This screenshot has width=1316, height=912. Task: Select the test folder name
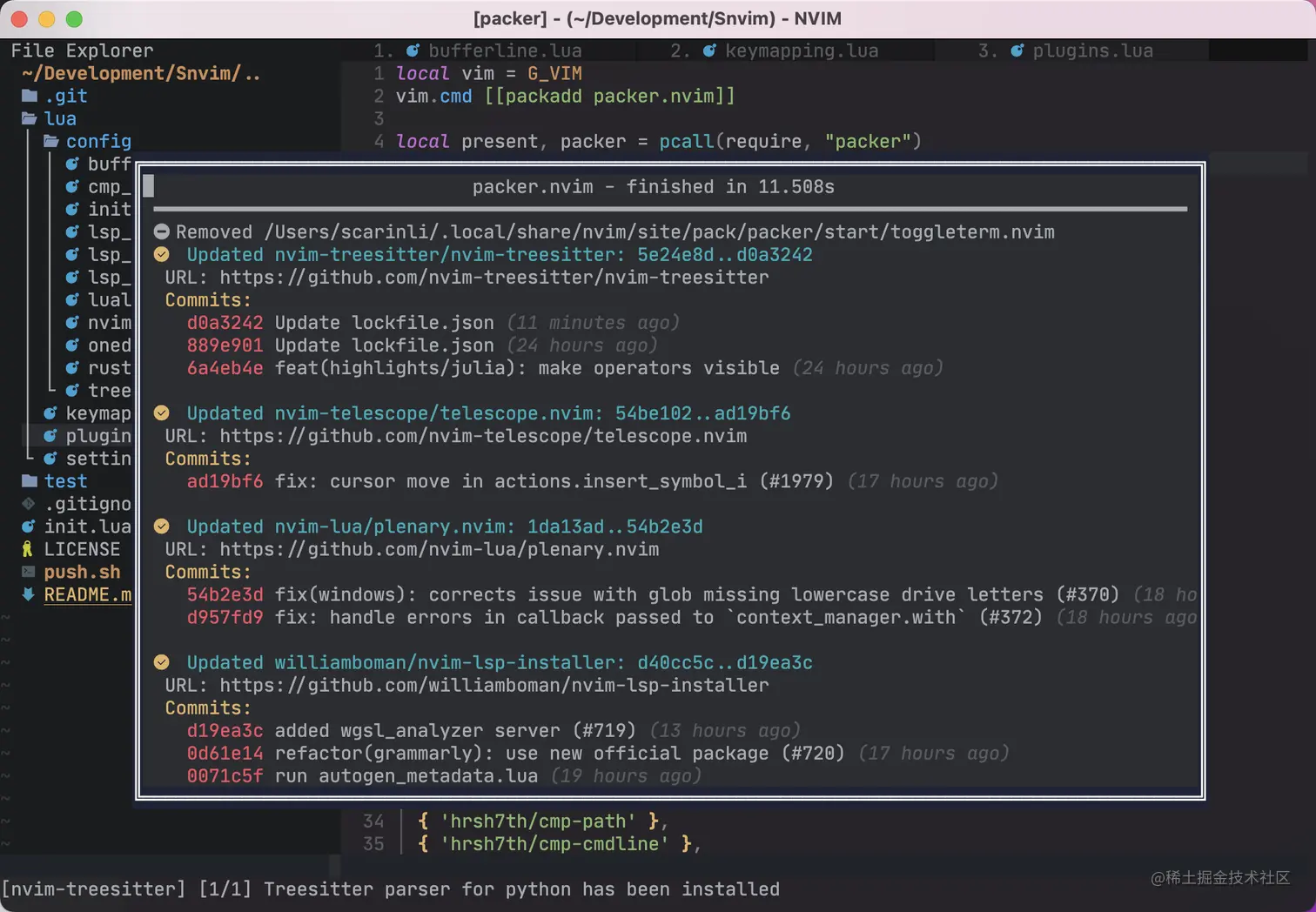point(66,480)
